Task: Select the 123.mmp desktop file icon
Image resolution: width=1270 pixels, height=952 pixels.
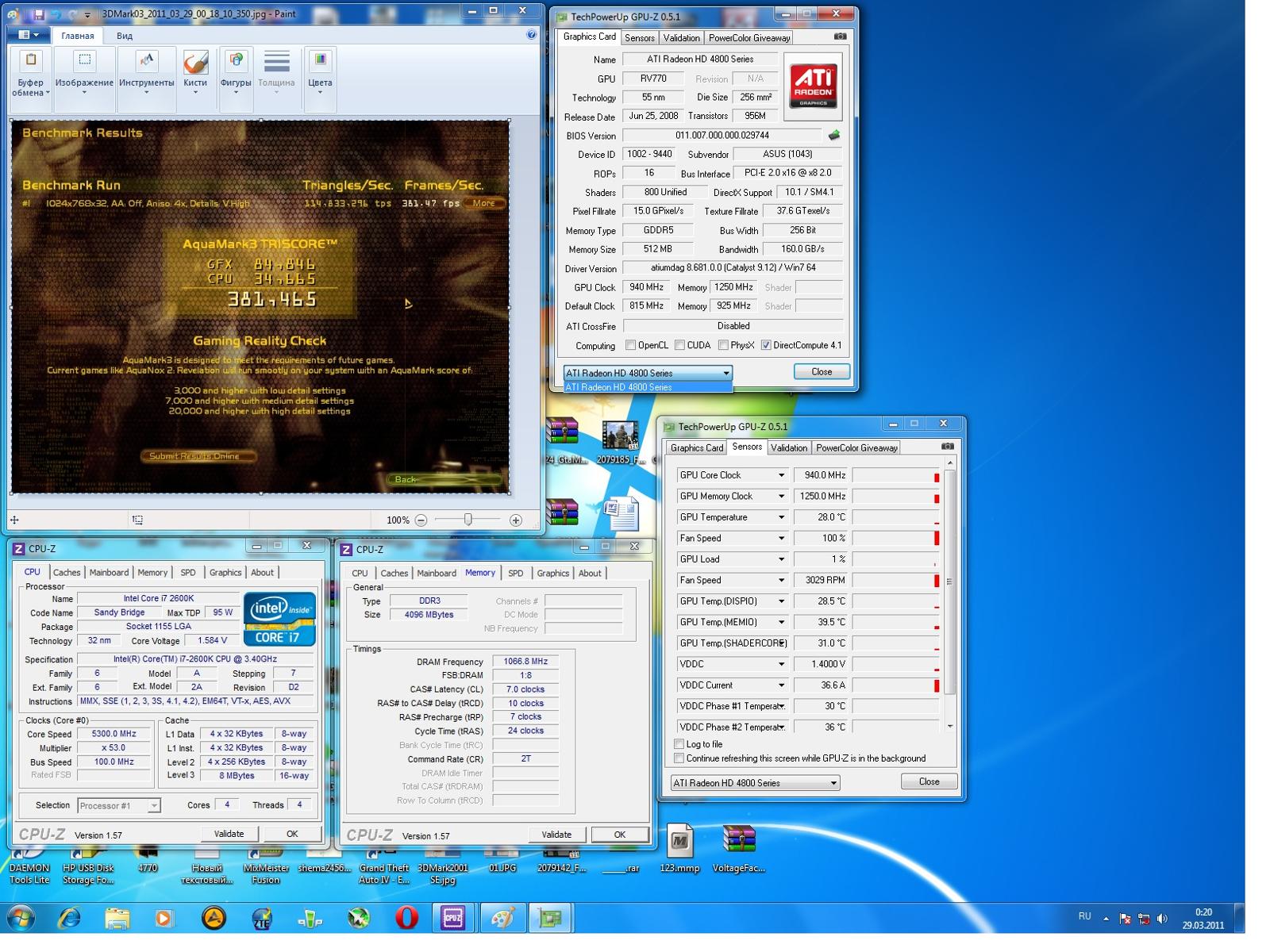Action: [679, 850]
